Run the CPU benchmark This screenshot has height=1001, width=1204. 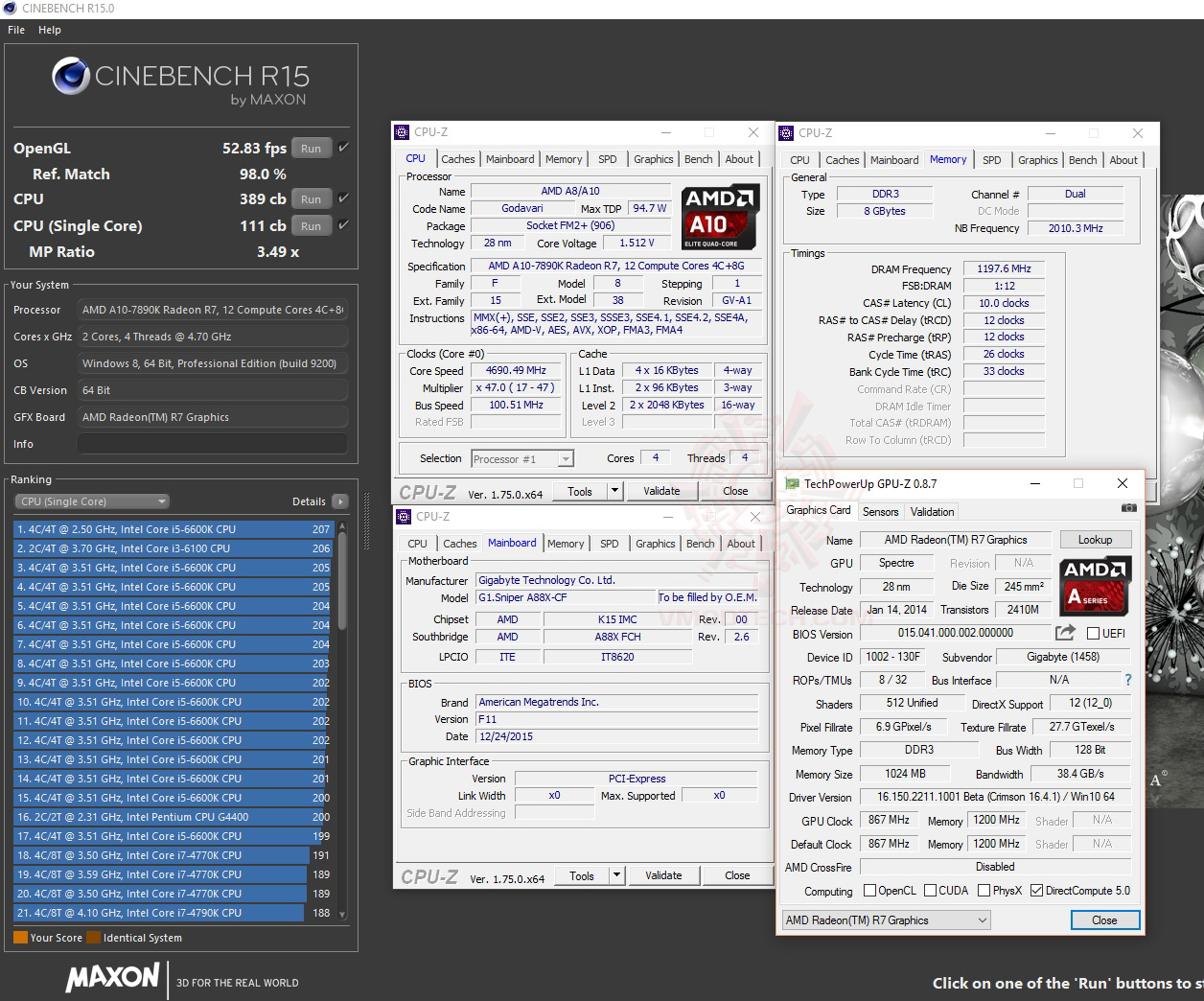point(312,199)
